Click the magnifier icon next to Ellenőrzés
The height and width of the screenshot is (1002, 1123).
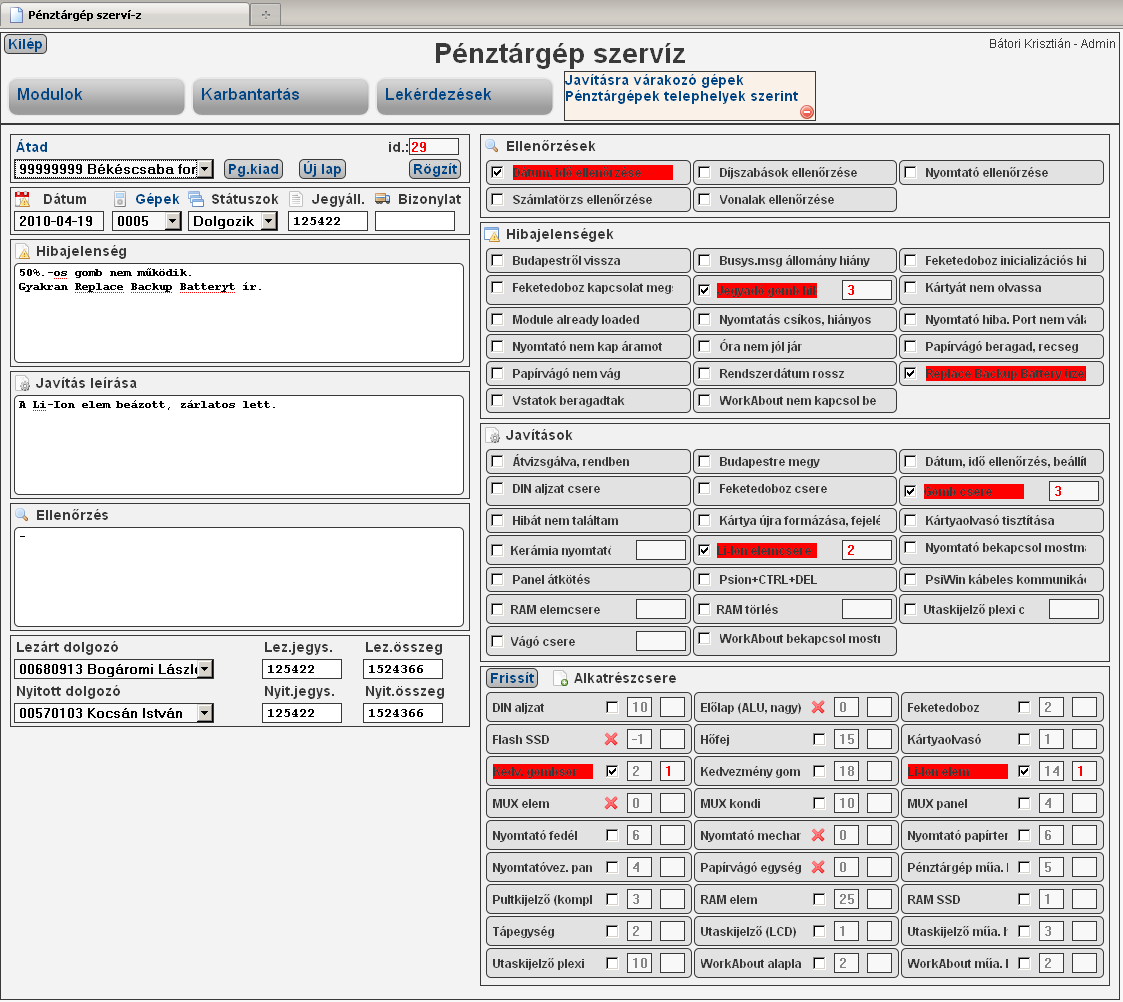[x=22, y=515]
